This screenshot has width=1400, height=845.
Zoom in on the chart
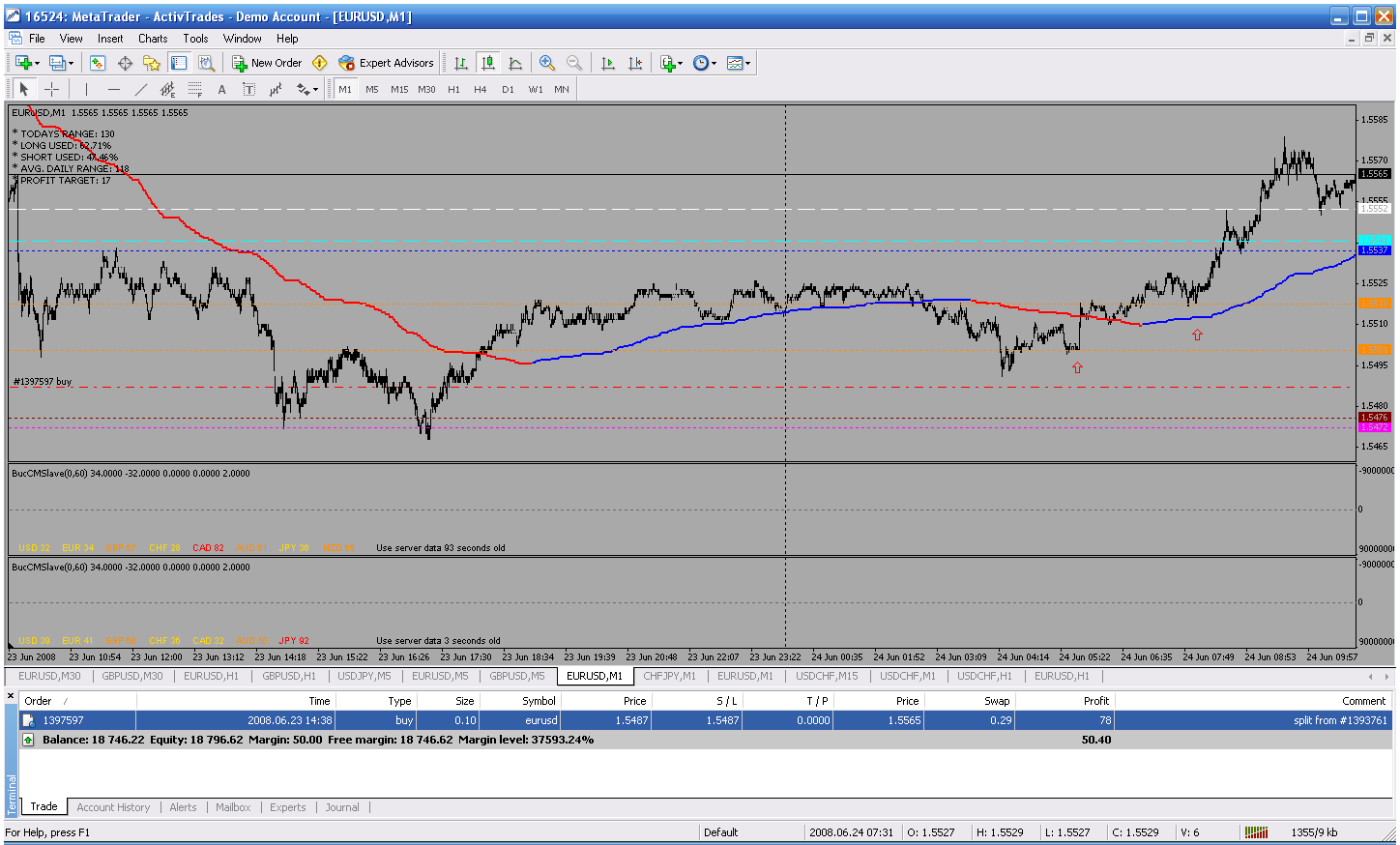[x=547, y=63]
